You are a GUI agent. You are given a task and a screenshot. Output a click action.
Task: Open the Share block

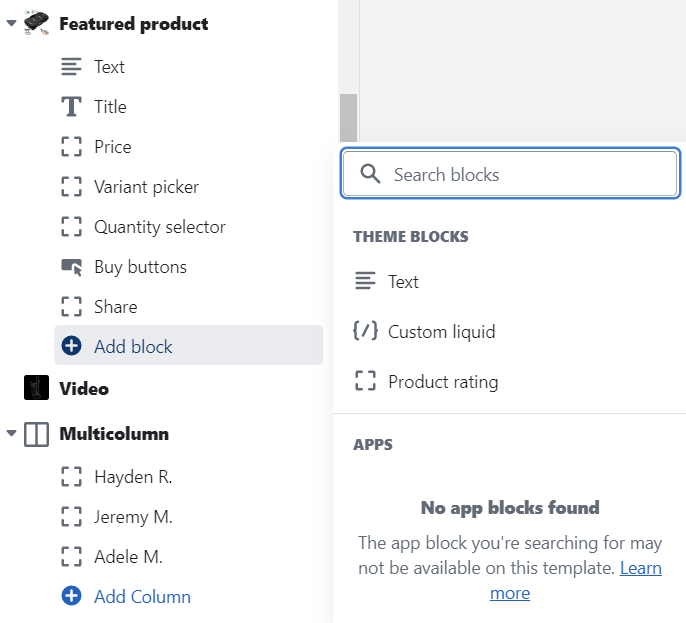tap(115, 307)
